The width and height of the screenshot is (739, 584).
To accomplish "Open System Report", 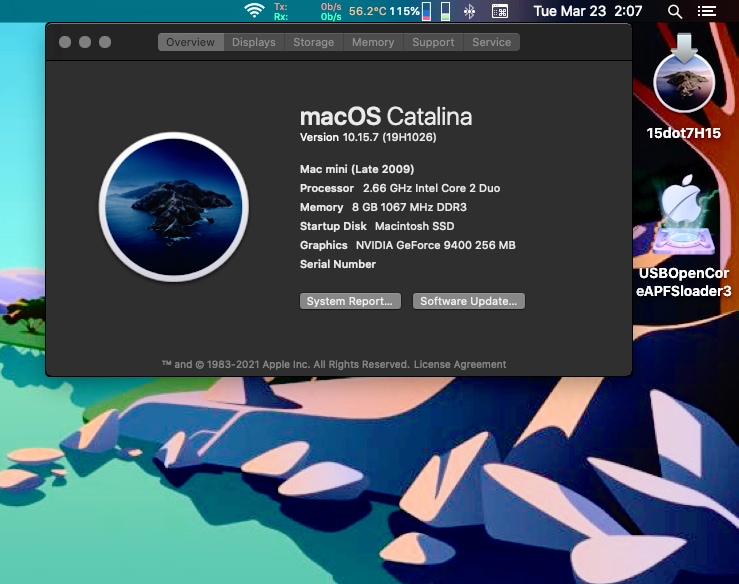I will (350, 301).
